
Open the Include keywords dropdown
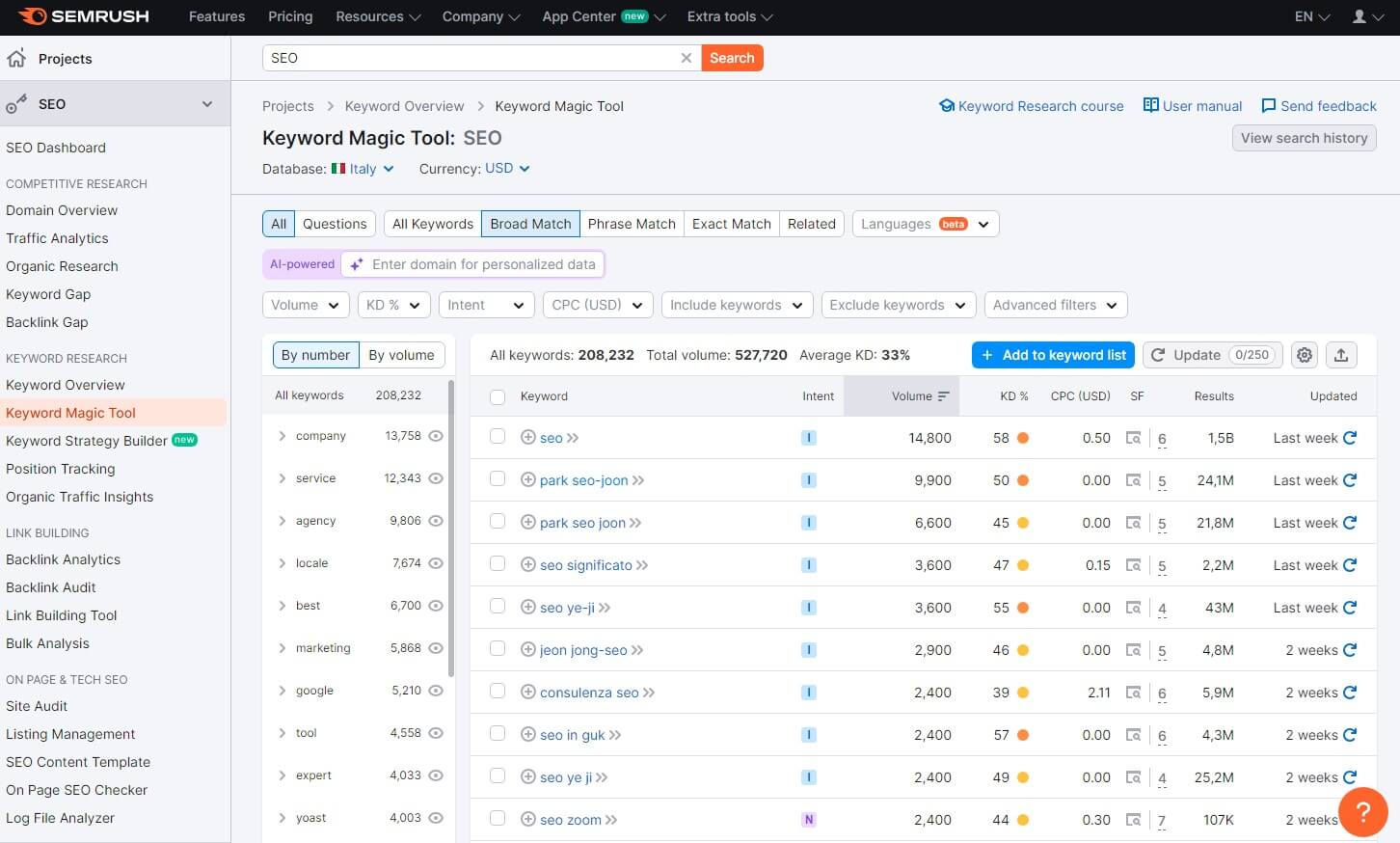[x=737, y=305]
